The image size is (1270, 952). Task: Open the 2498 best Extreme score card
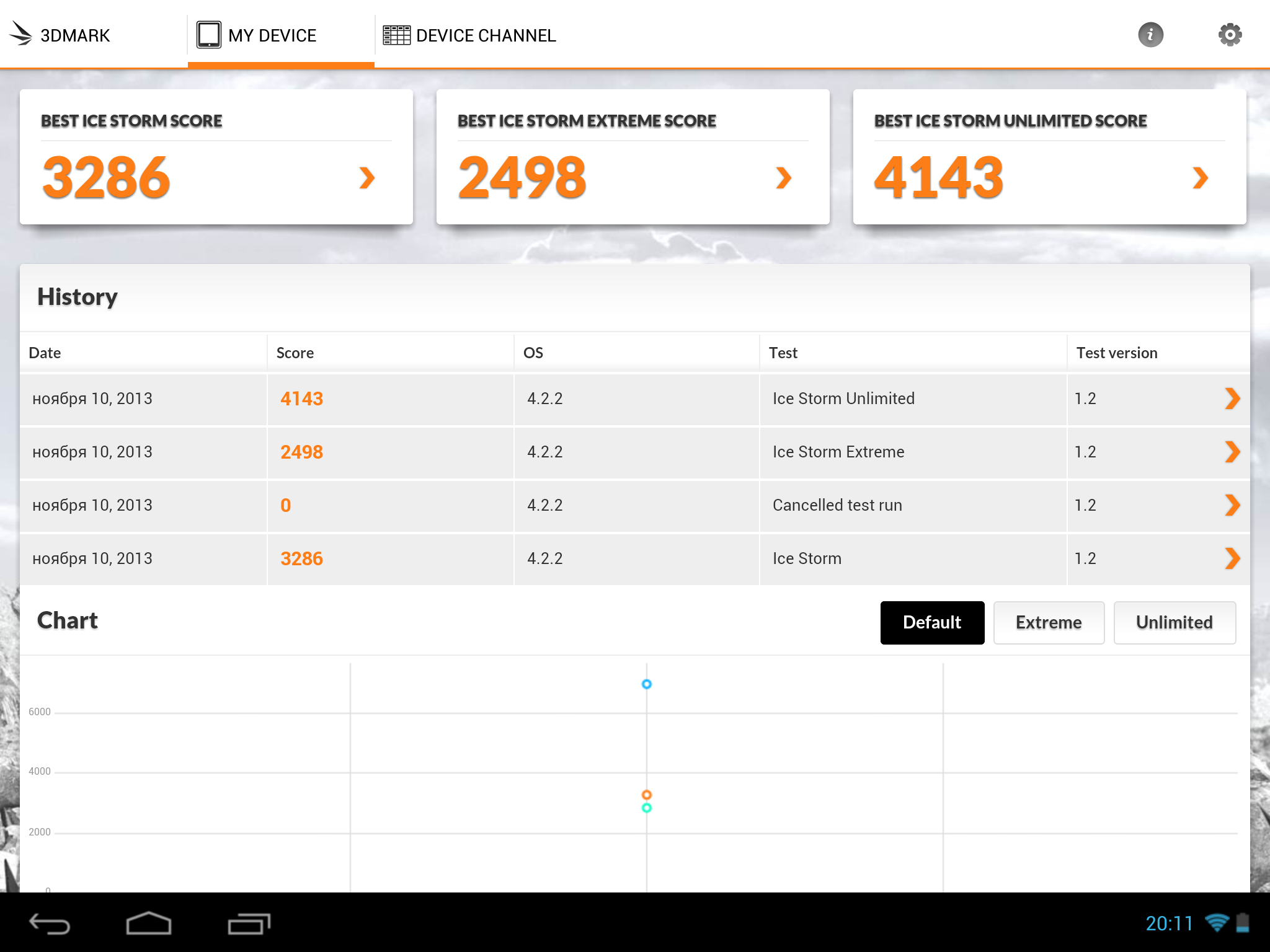633,157
